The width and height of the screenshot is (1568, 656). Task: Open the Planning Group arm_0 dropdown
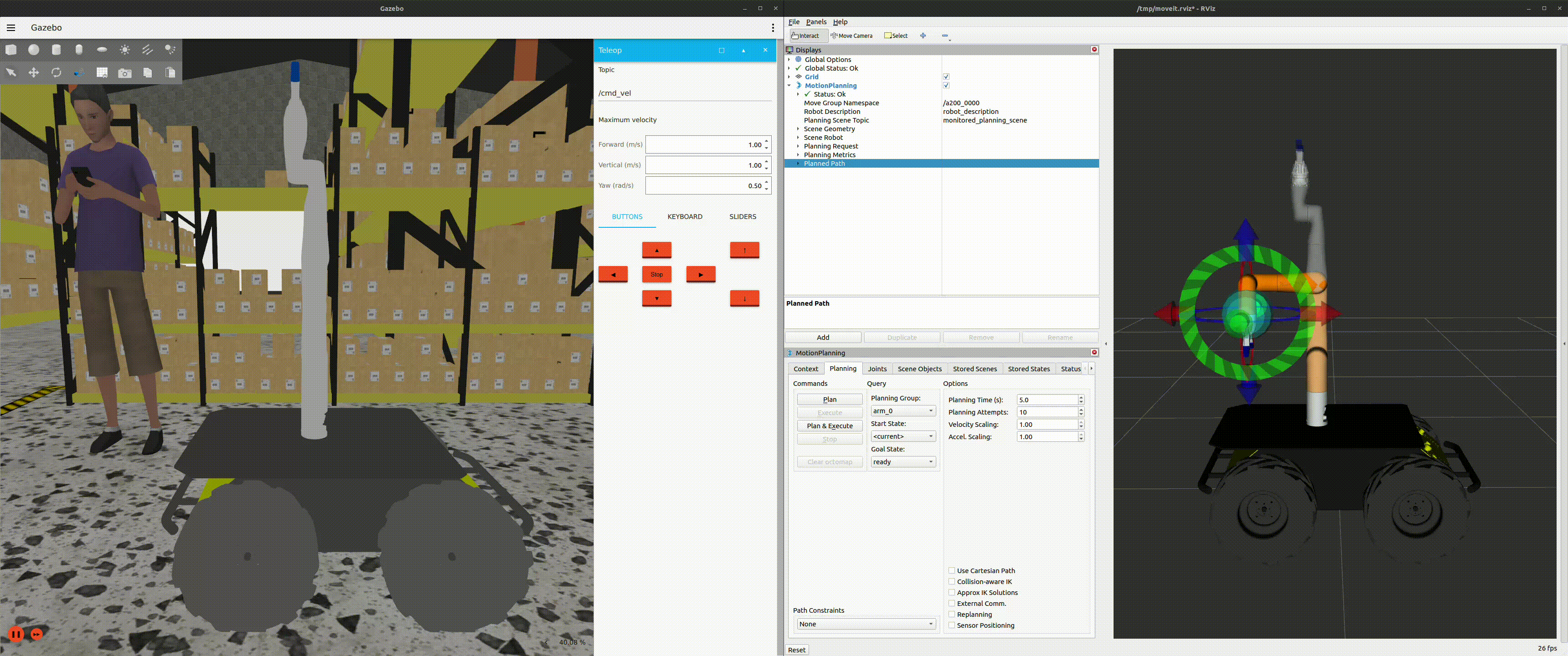click(903, 411)
